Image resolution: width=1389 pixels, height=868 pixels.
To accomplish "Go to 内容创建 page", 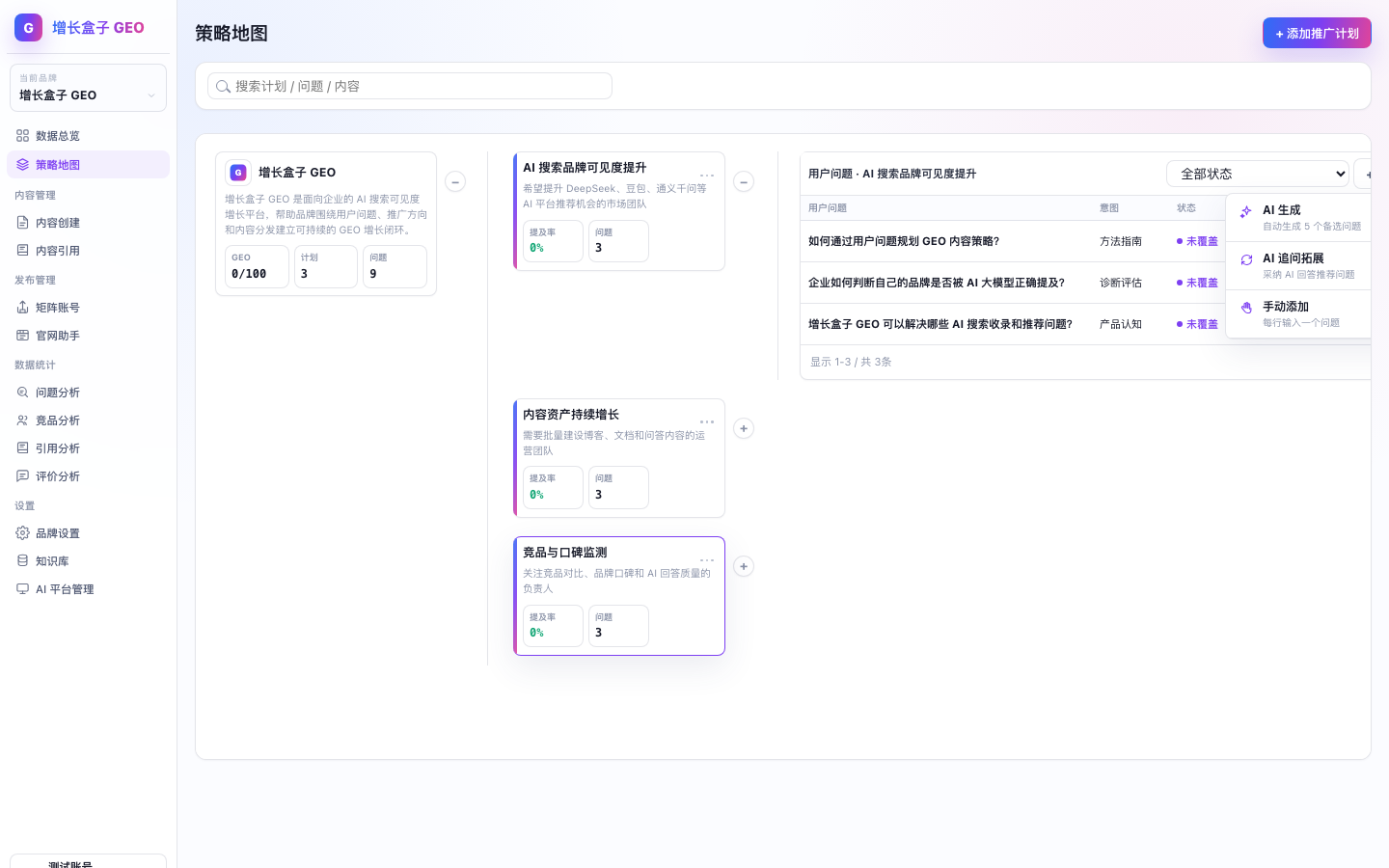I will [88, 223].
